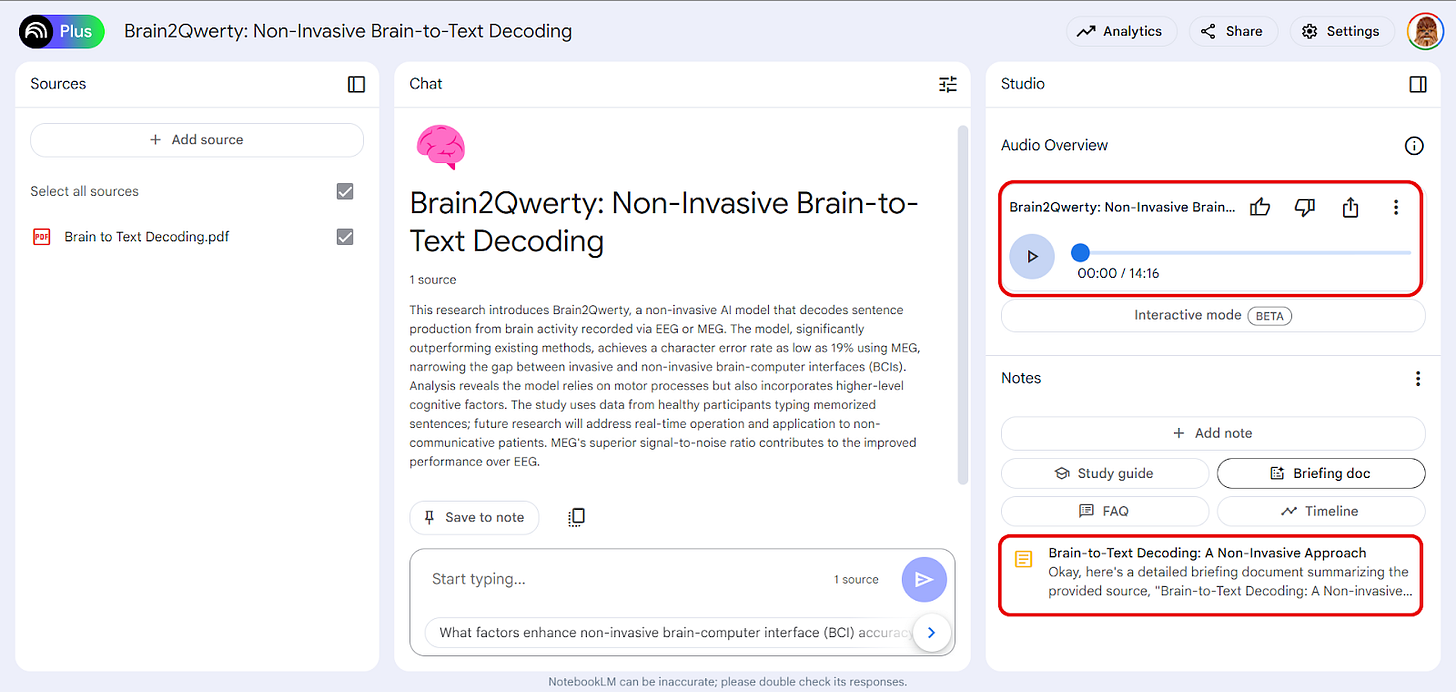Open audio overview more options menu
The image size is (1456, 692).
(x=1396, y=207)
